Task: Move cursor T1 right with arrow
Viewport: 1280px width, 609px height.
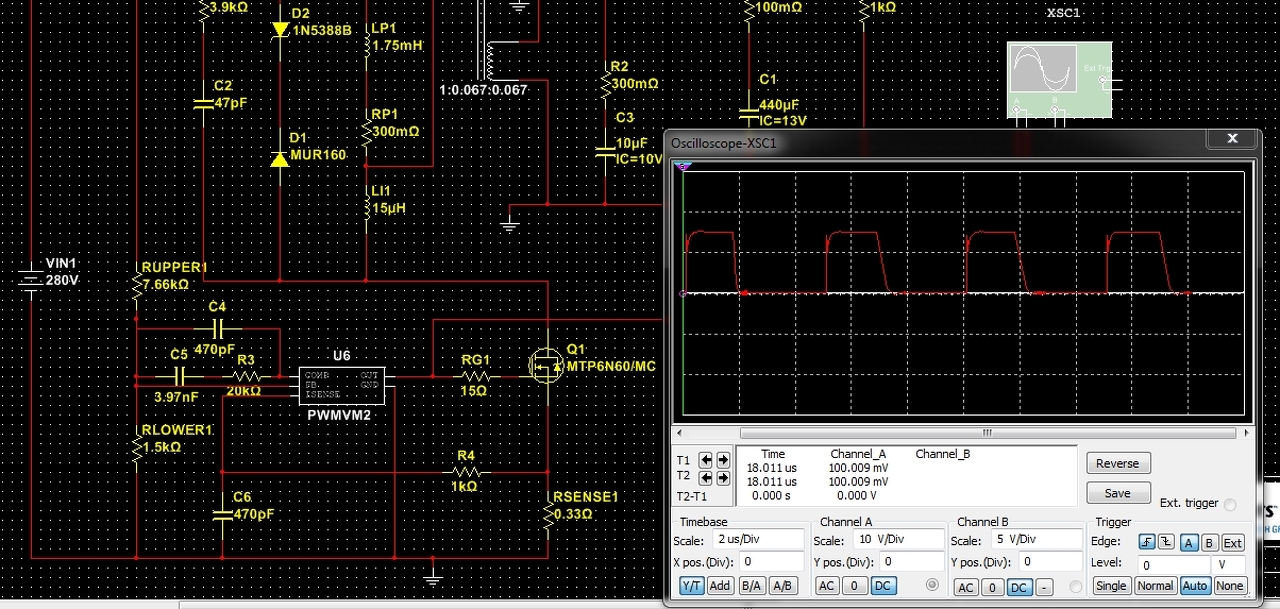Action: 721,460
